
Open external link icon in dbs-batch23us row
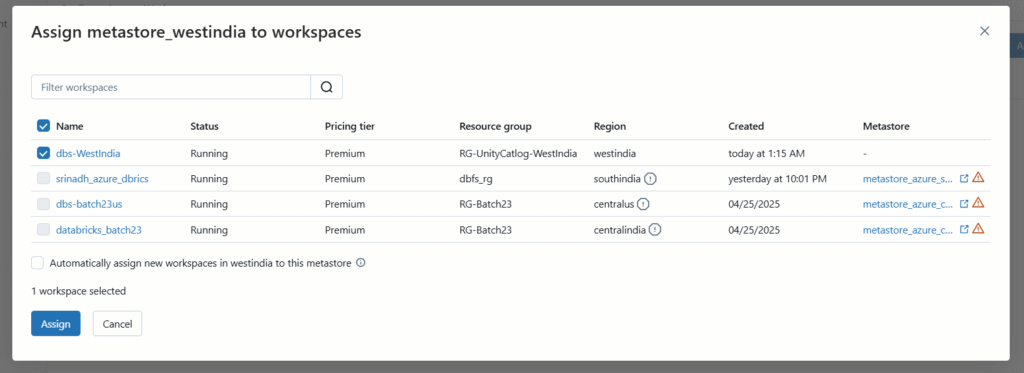click(x=963, y=204)
